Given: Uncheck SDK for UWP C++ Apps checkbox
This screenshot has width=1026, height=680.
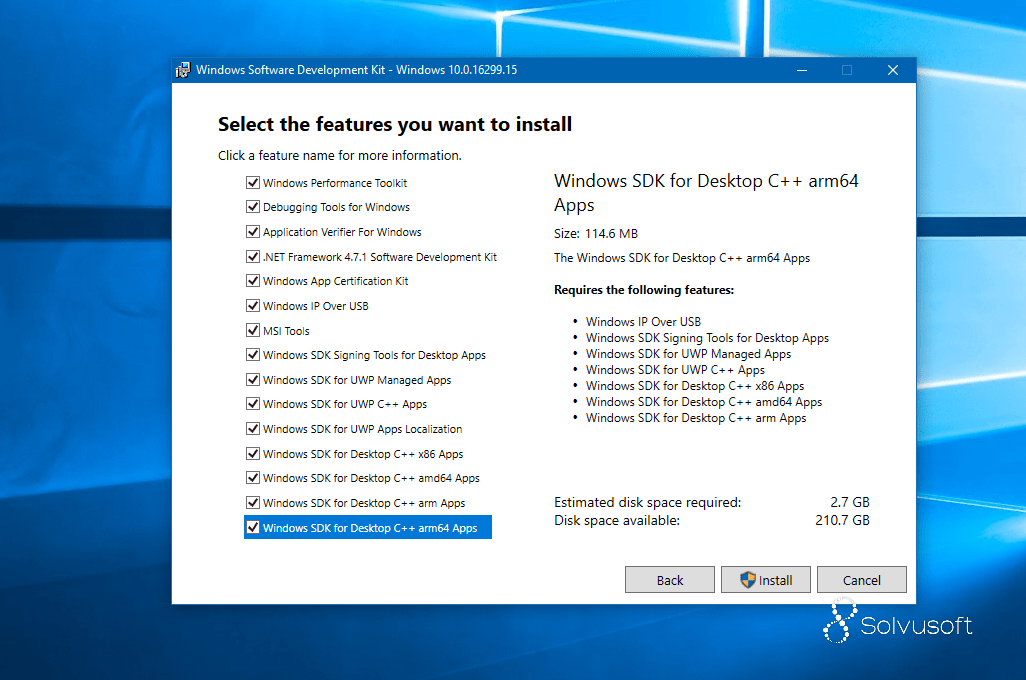Looking at the screenshot, I should tap(253, 404).
